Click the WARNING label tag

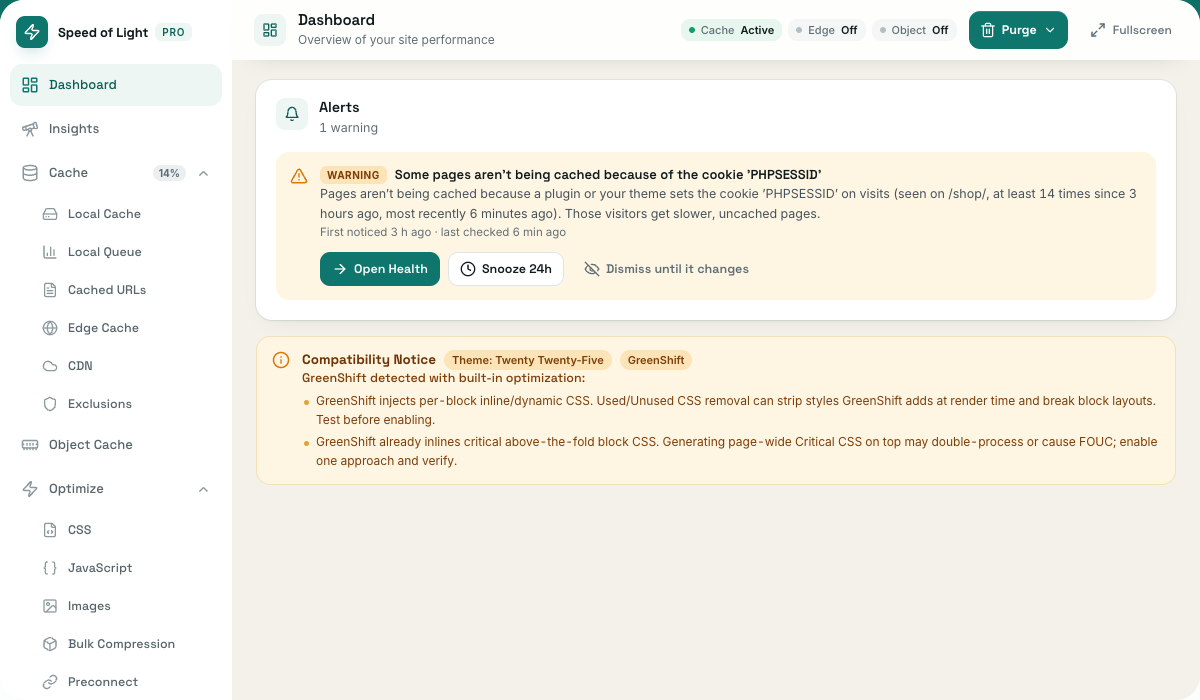[x=353, y=175]
